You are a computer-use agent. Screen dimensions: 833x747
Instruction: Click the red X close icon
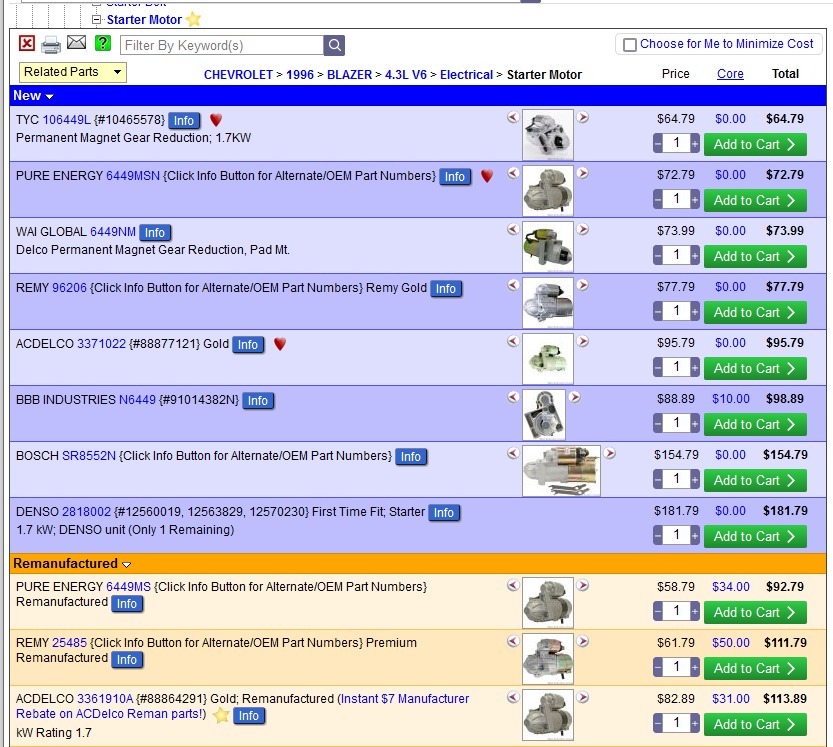[x=27, y=44]
